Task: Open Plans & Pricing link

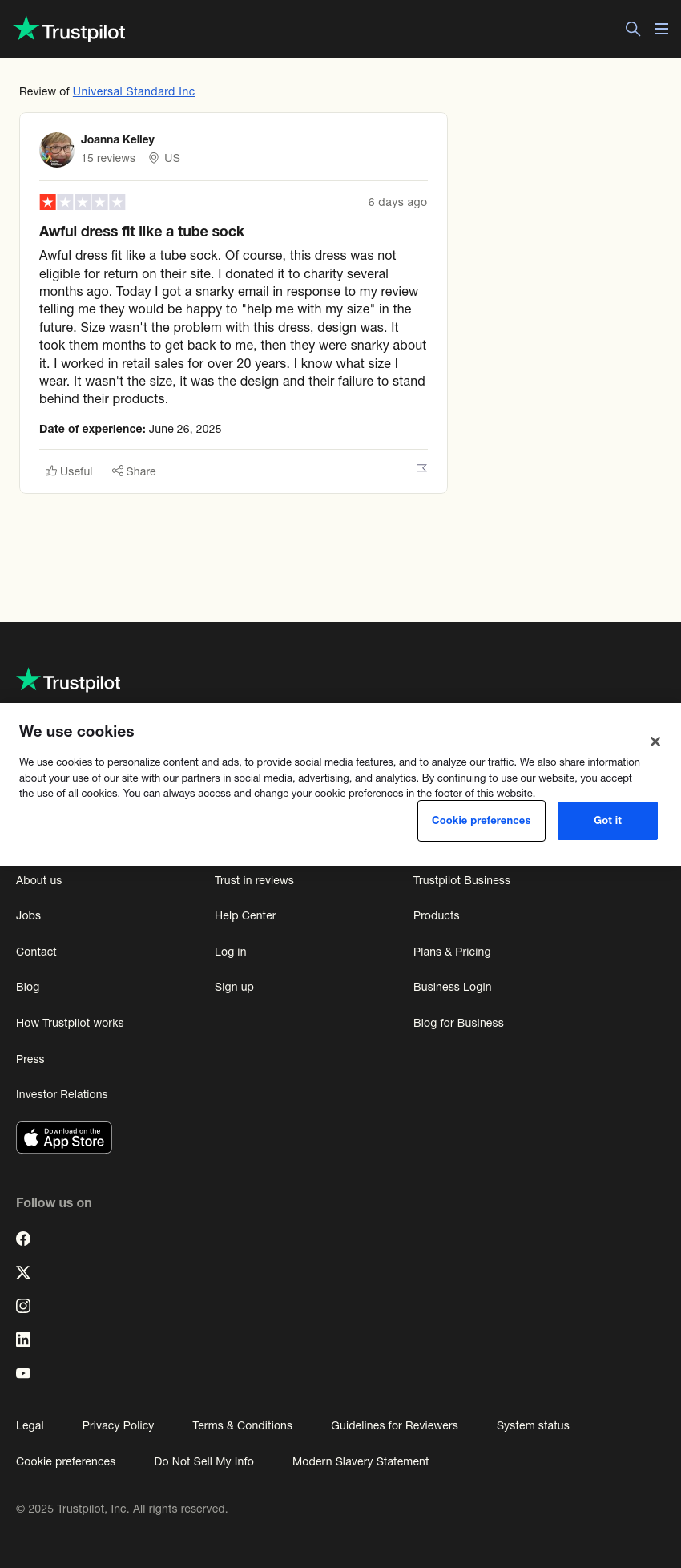Action: tap(452, 952)
